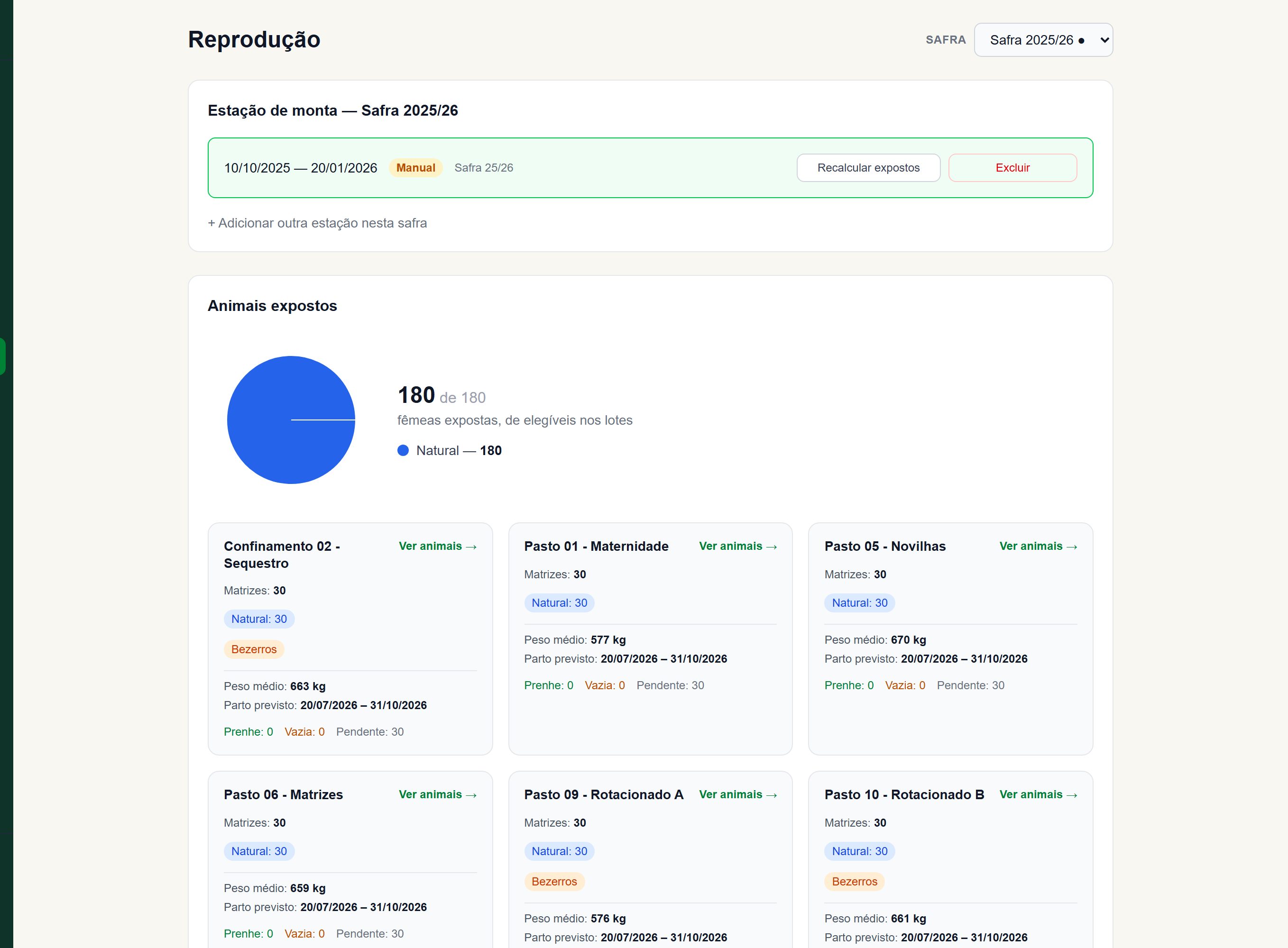Click the Reprodução page title
The height and width of the screenshot is (948, 1288).
pos(254,40)
